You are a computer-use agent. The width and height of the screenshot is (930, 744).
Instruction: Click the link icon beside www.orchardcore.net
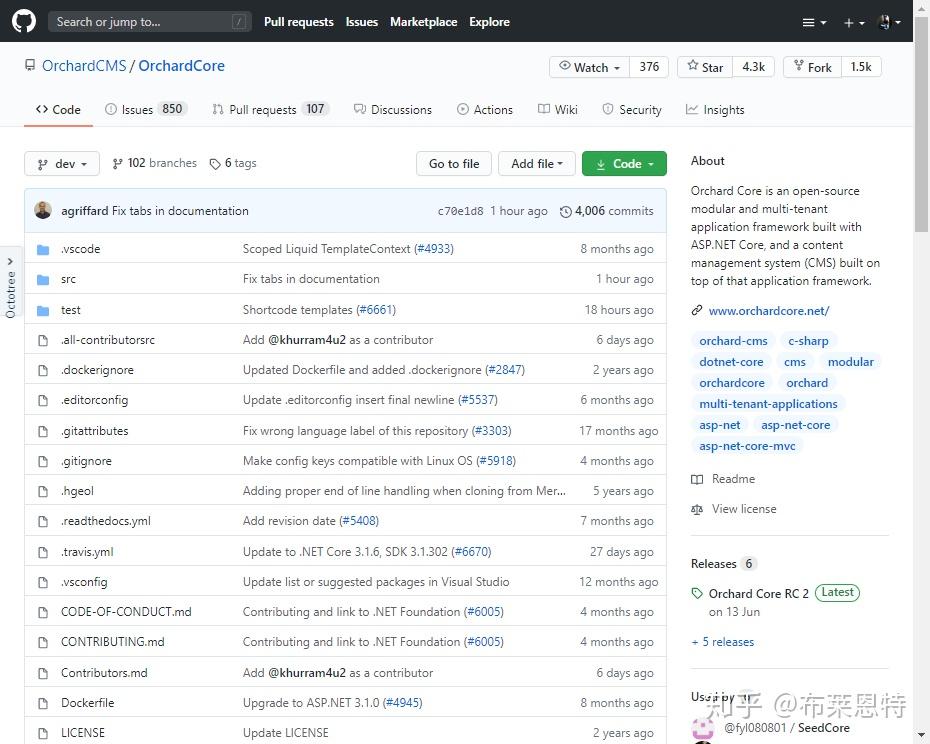coord(697,310)
